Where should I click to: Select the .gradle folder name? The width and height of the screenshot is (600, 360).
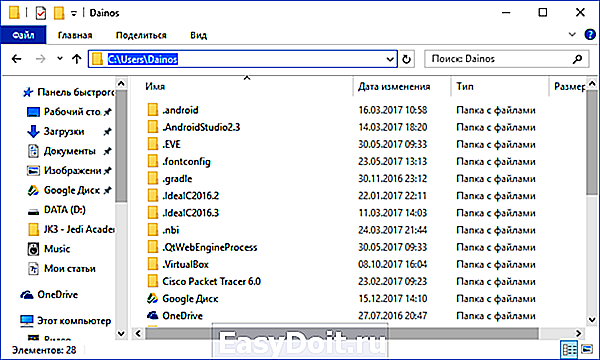[177, 179]
